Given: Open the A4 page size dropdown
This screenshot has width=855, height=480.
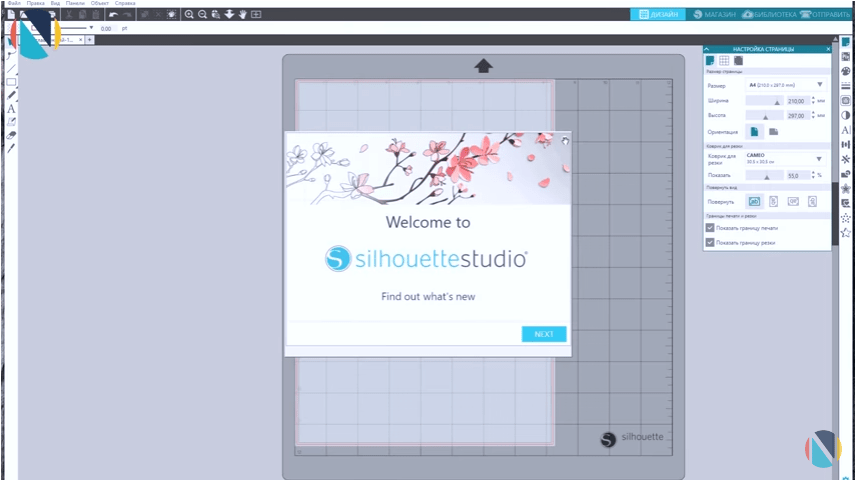Looking at the screenshot, I should 786,85.
